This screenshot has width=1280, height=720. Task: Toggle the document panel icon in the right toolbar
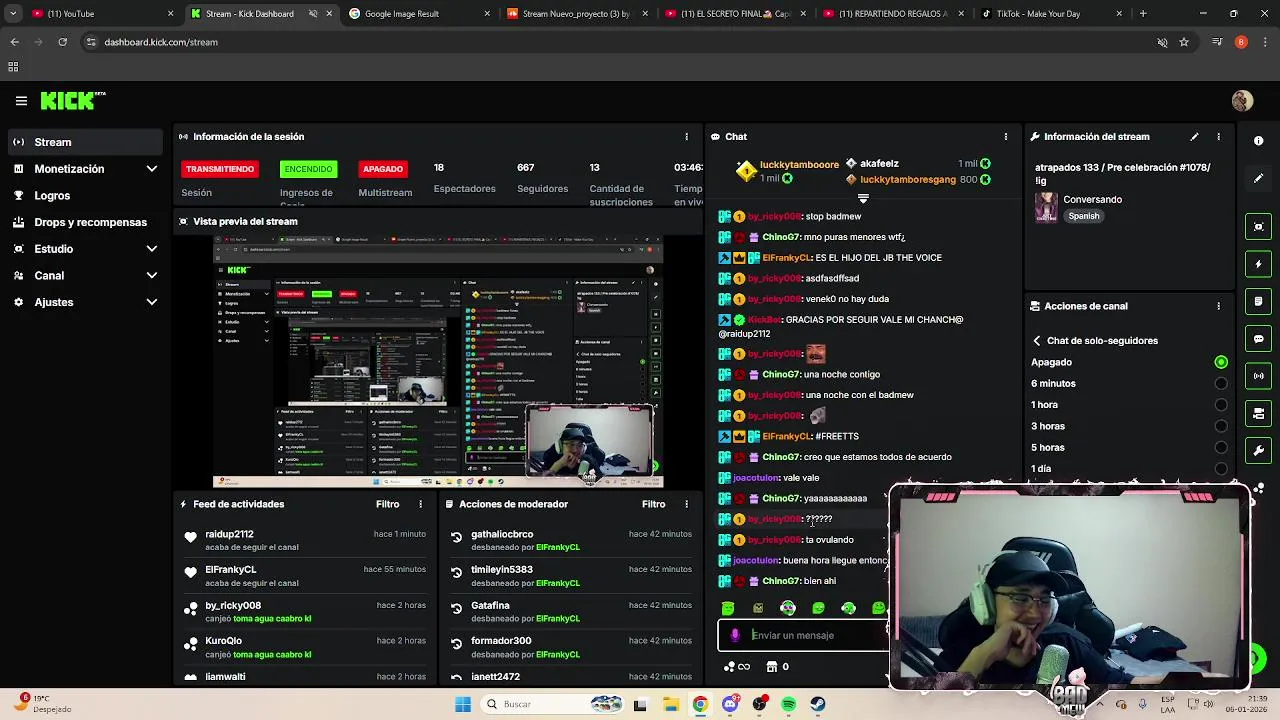click(x=1258, y=301)
